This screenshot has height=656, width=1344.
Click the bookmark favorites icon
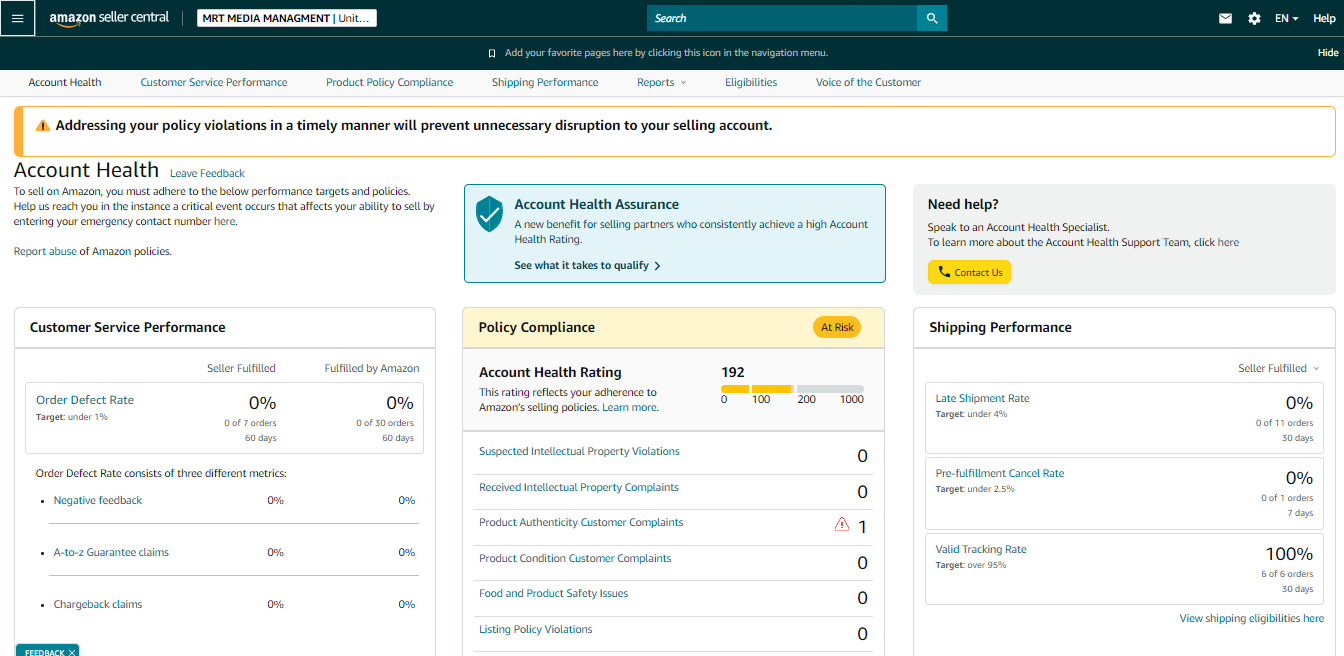click(491, 53)
